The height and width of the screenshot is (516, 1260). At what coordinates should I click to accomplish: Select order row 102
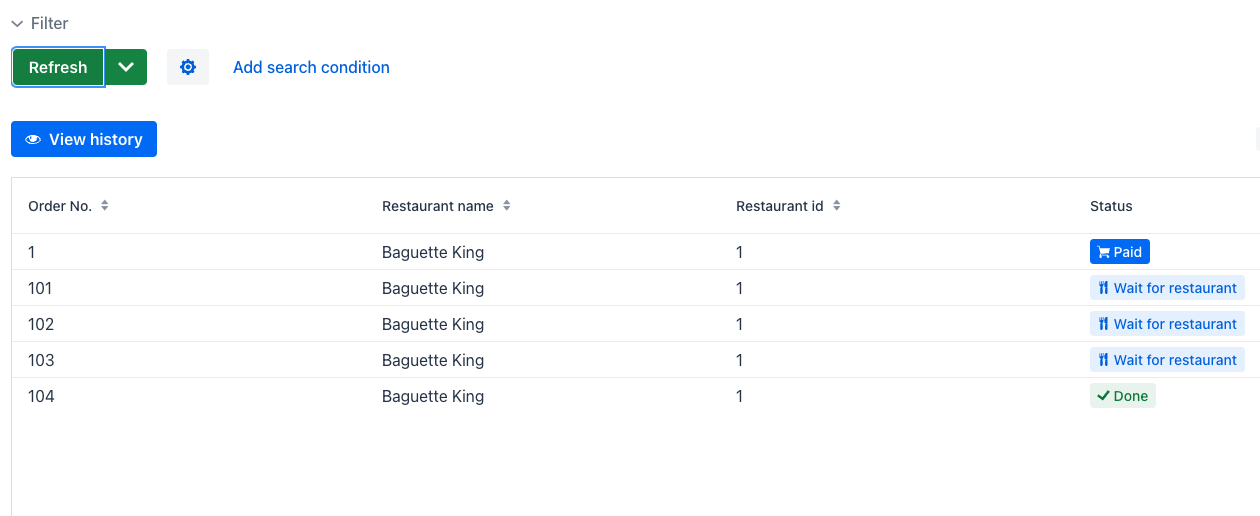636,324
